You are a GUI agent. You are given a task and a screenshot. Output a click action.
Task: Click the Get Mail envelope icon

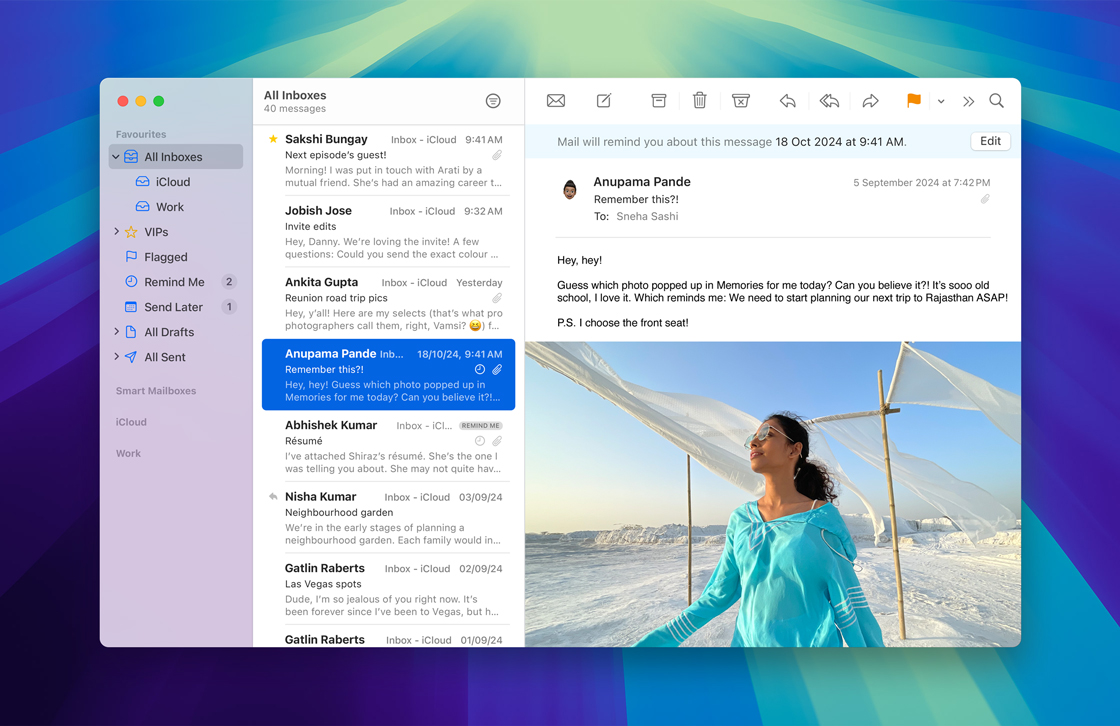point(556,101)
